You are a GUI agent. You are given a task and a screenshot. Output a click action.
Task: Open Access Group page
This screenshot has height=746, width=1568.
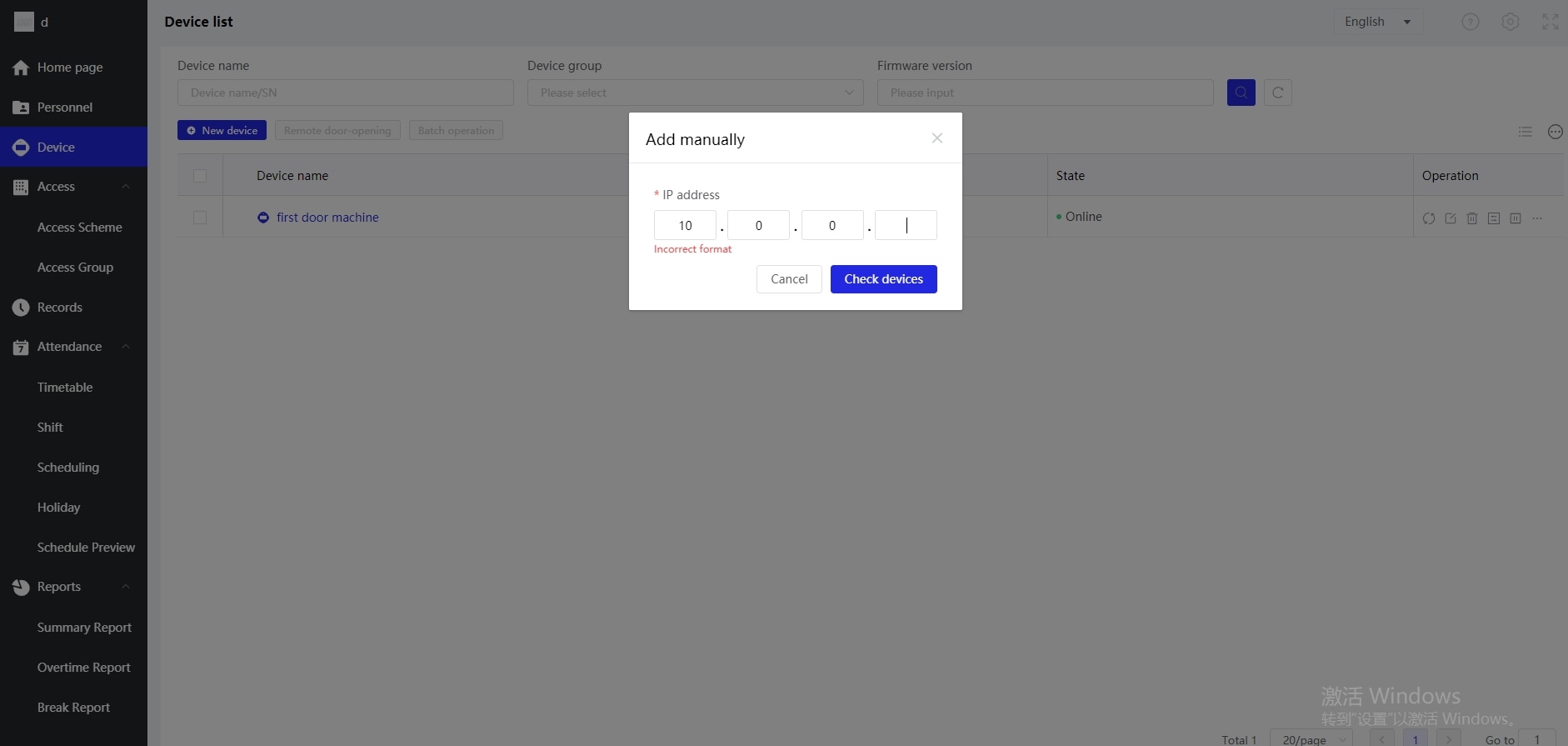(75, 268)
